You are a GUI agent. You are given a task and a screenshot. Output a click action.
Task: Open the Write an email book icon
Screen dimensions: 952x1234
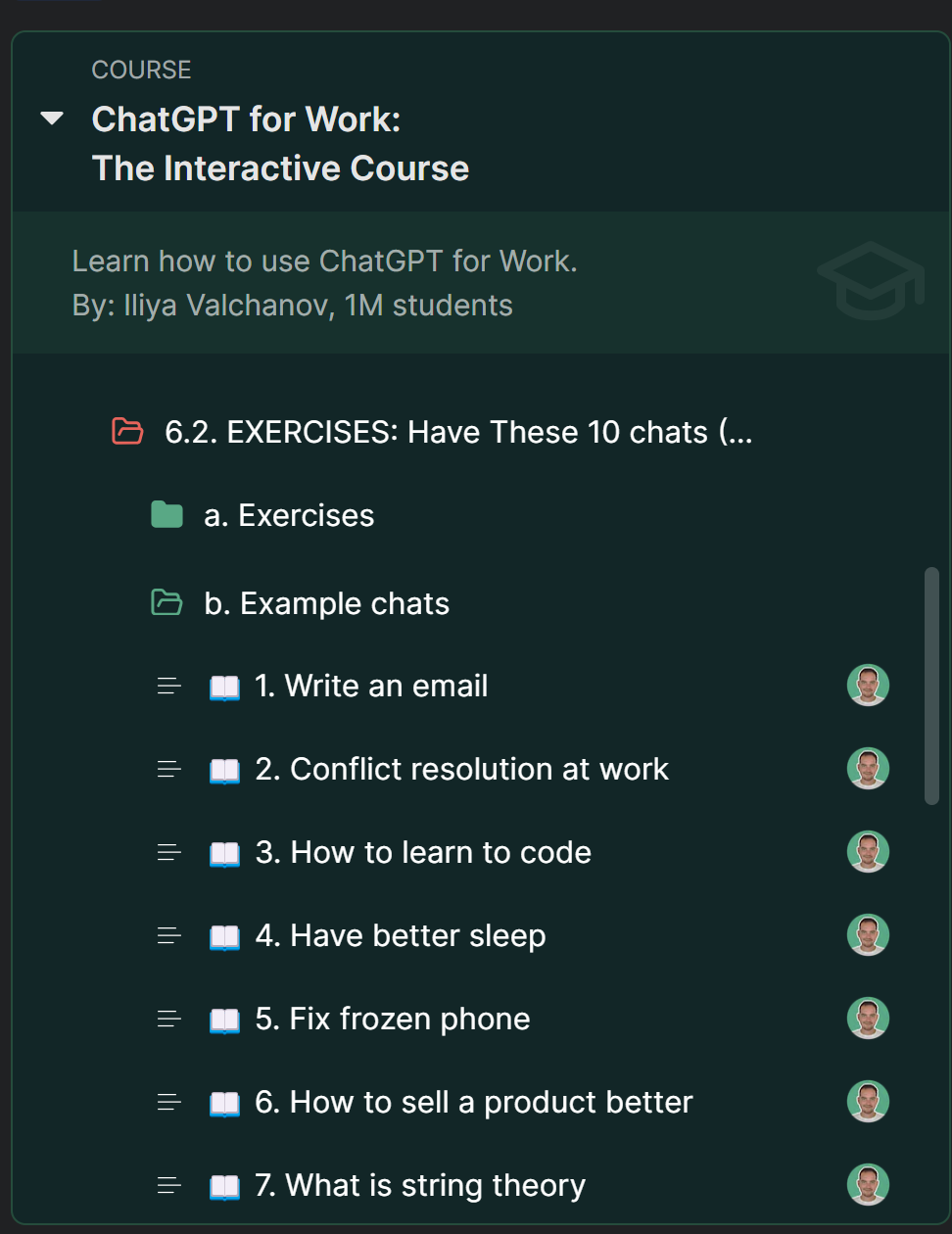224,687
